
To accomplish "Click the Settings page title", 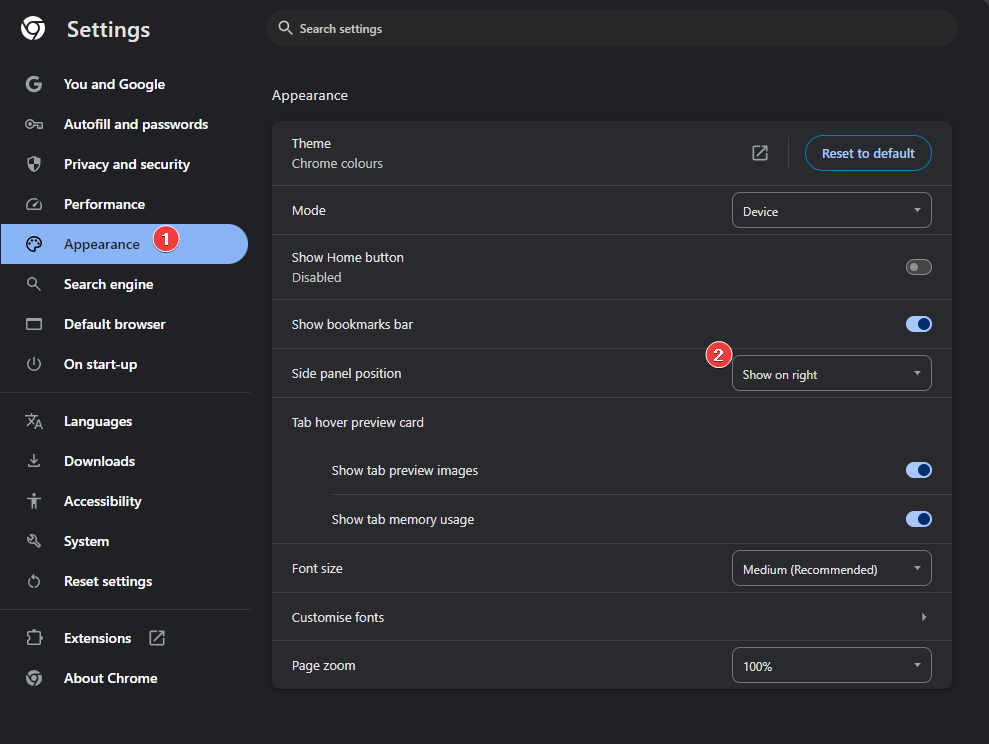I will click(108, 30).
